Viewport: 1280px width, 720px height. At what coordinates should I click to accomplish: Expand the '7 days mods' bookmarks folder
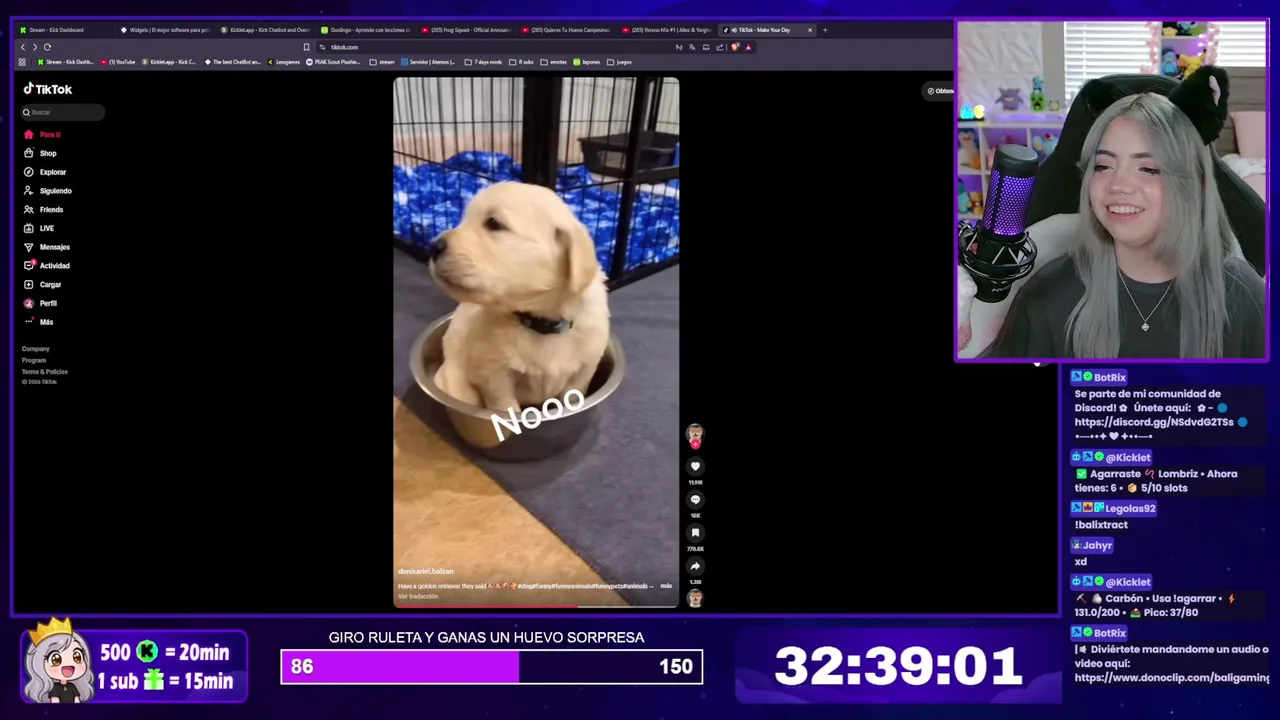tap(484, 62)
